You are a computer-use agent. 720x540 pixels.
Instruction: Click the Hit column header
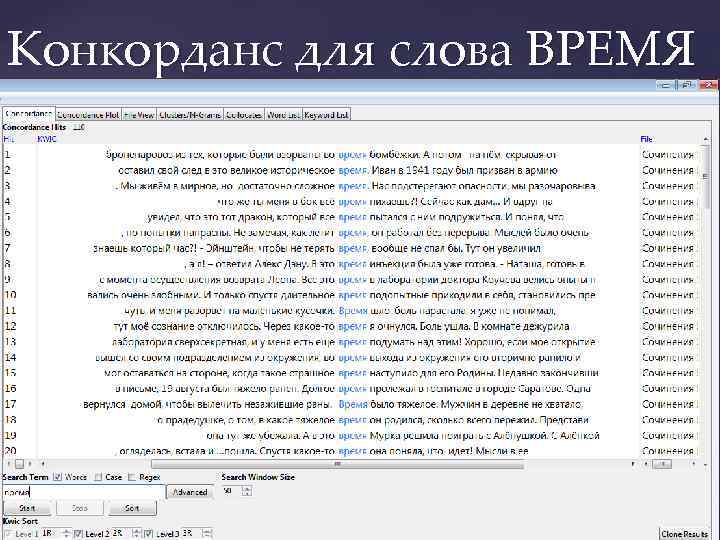point(9,139)
